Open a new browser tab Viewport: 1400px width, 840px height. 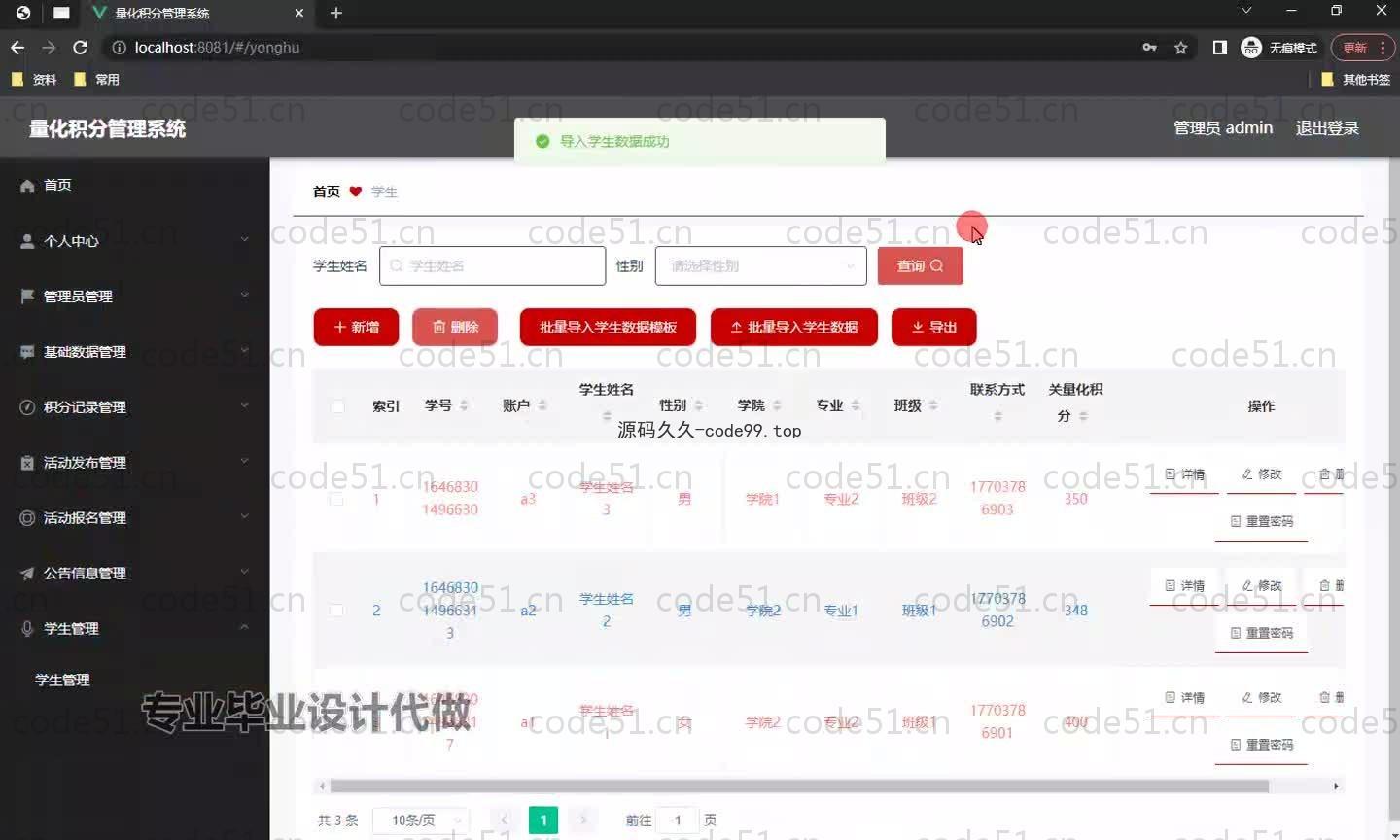coord(336,13)
